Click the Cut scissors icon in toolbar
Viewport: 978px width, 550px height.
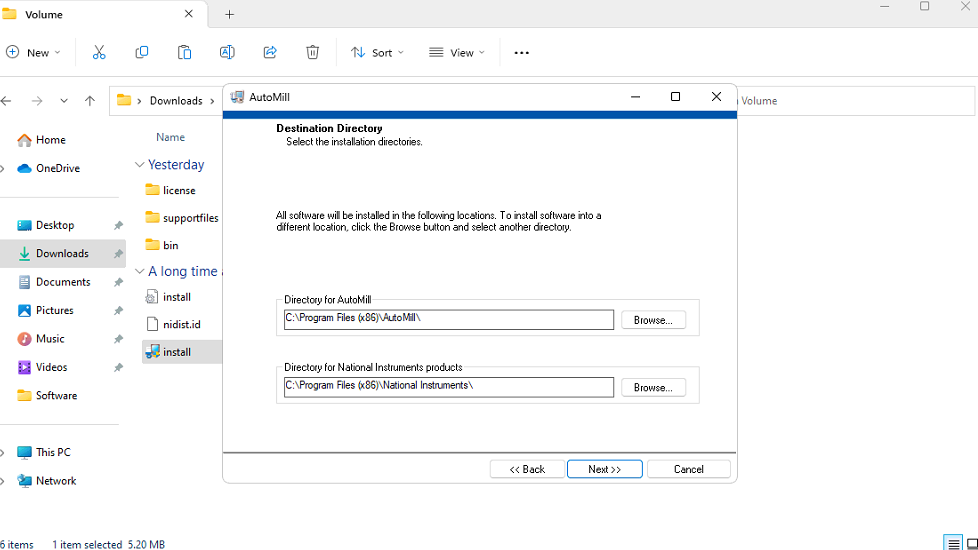click(99, 52)
